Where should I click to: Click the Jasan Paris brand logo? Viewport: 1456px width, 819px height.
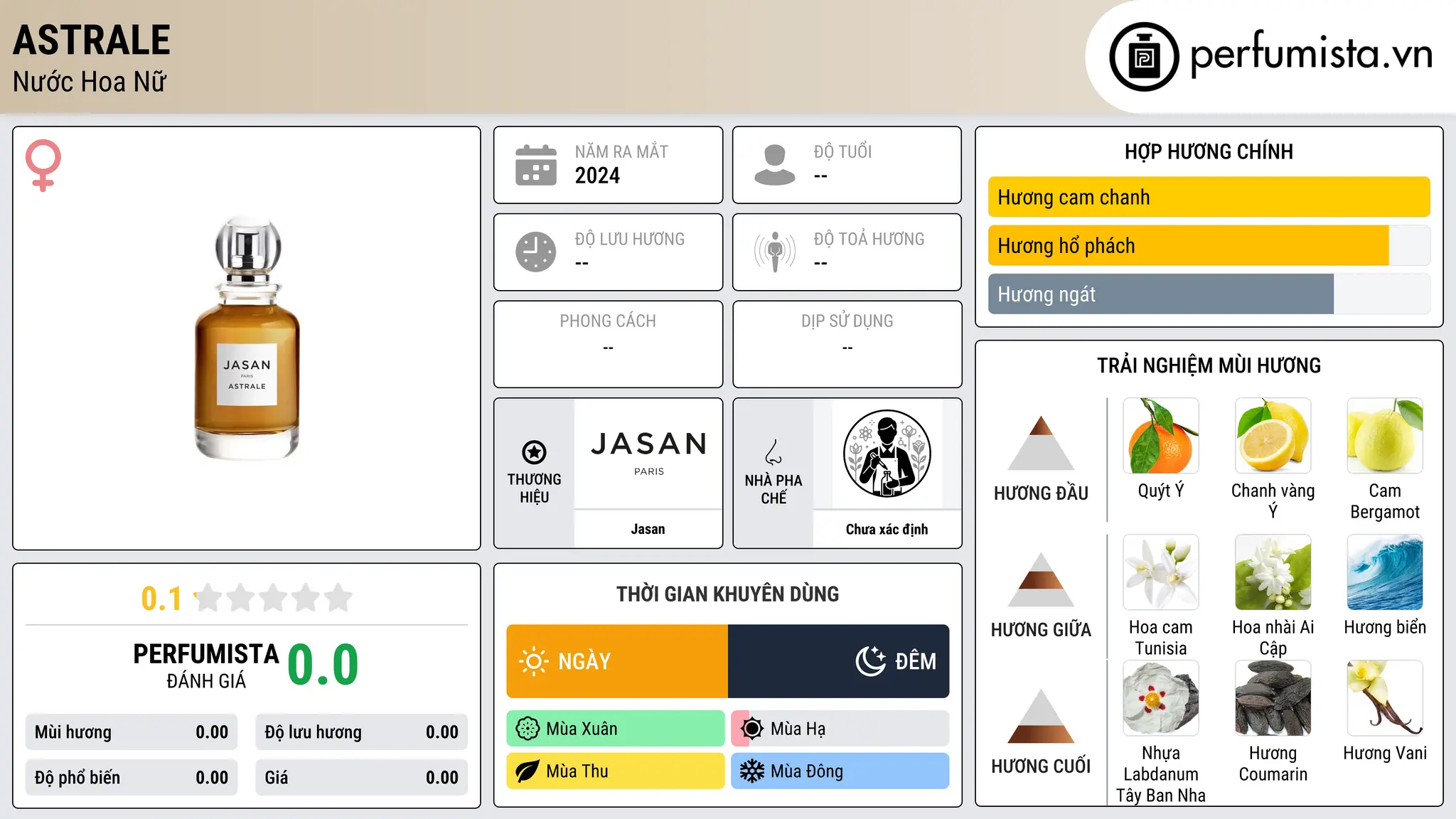click(x=648, y=453)
